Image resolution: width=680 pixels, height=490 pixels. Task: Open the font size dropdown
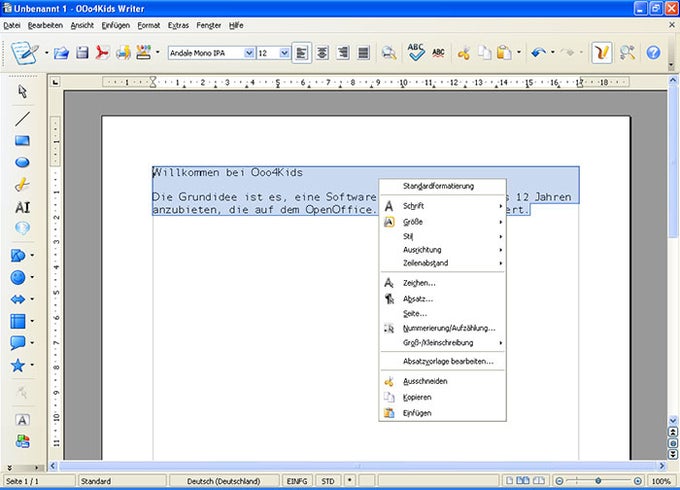(284, 53)
